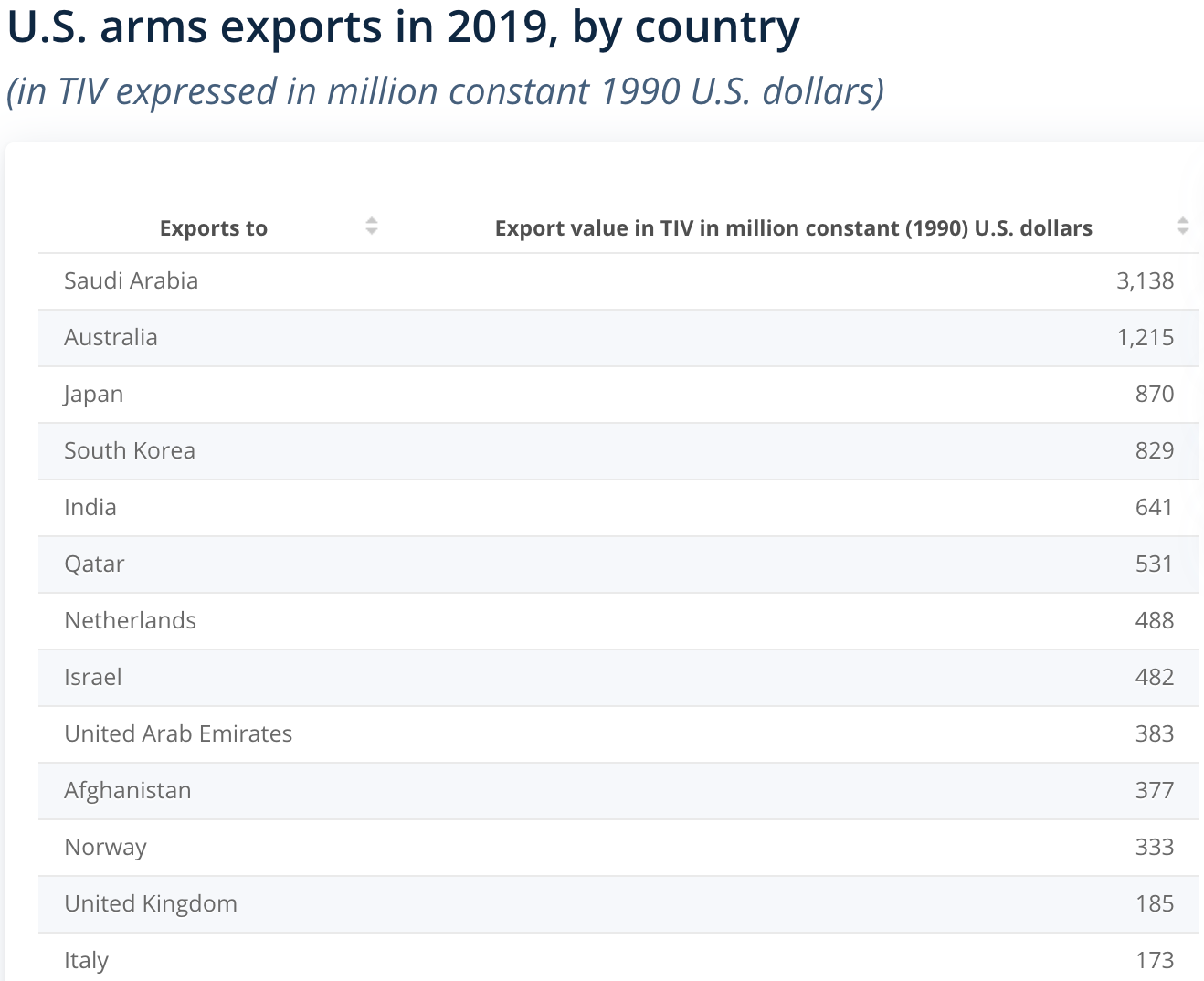Viewport: 1204px width, 981px height.
Task: Select the Australia country cell
Action: click(x=111, y=337)
